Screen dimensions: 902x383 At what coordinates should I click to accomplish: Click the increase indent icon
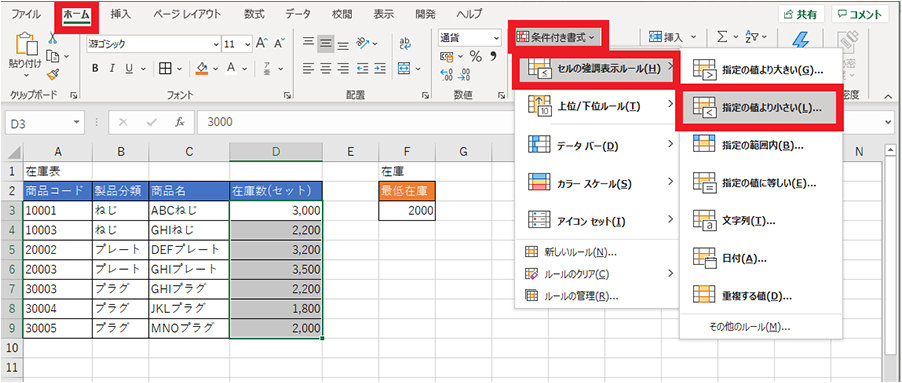(380, 68)
